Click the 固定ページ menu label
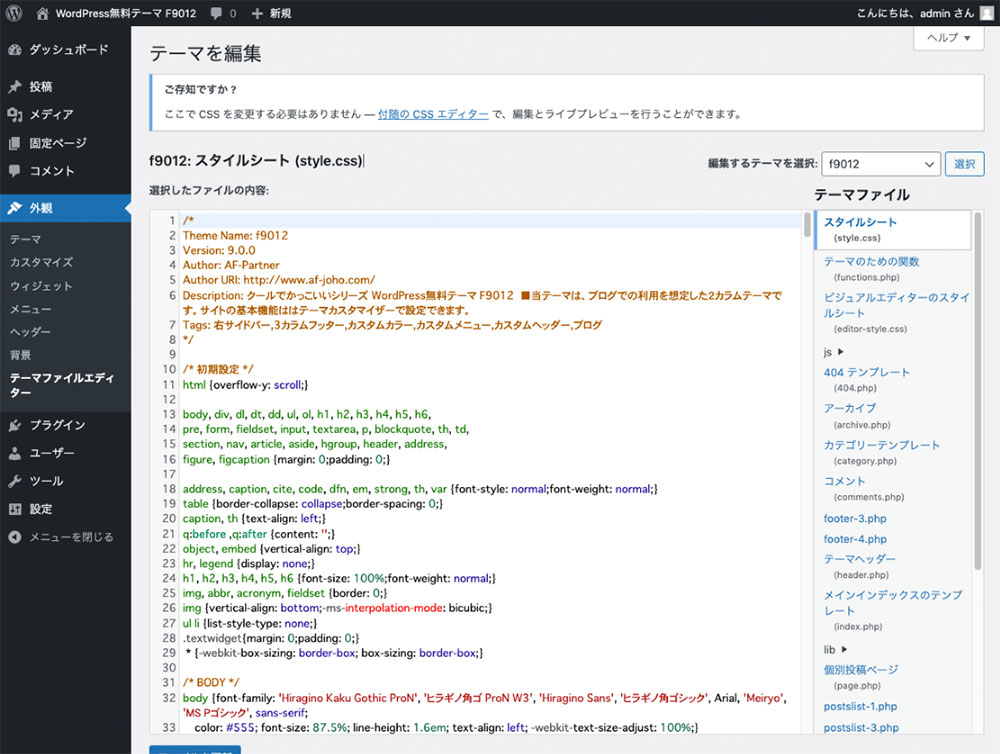This screenshot has height=754, width=1000. tap(58, 144)
